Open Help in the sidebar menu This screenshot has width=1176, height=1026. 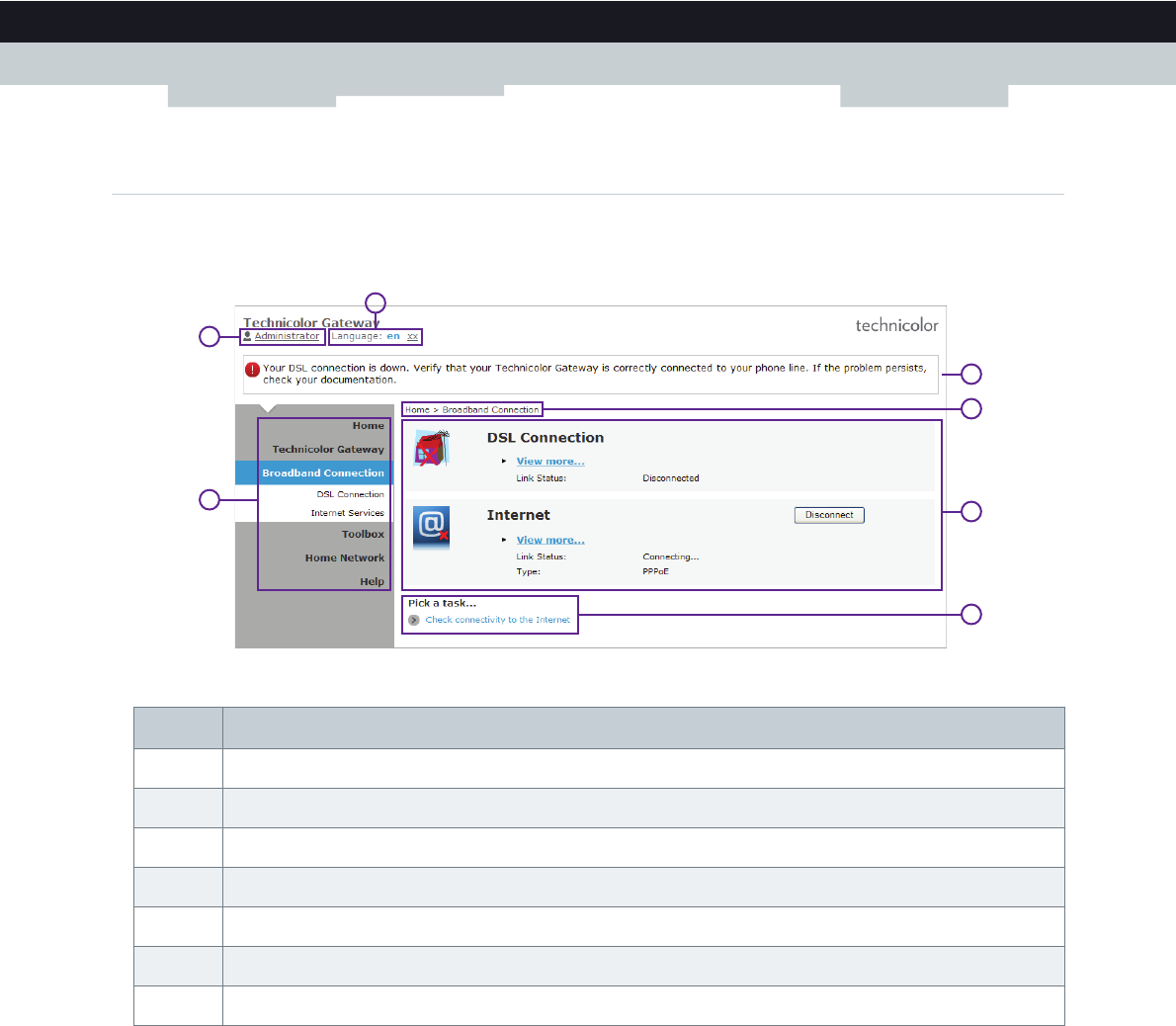(x=372, y=581)
